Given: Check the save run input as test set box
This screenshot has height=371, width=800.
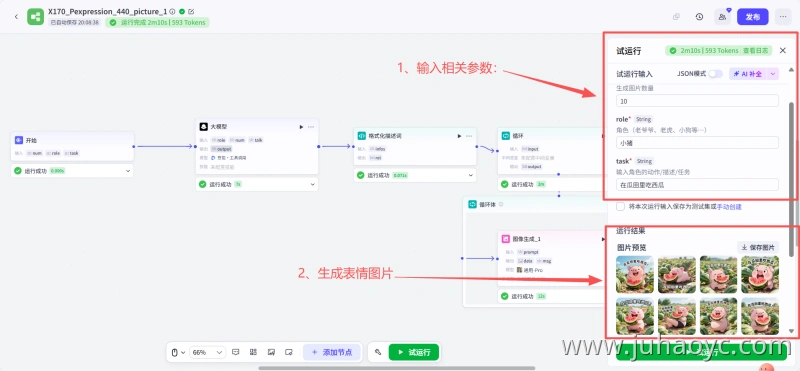Looking at the screenshot, I should click(x=620, y=207).
